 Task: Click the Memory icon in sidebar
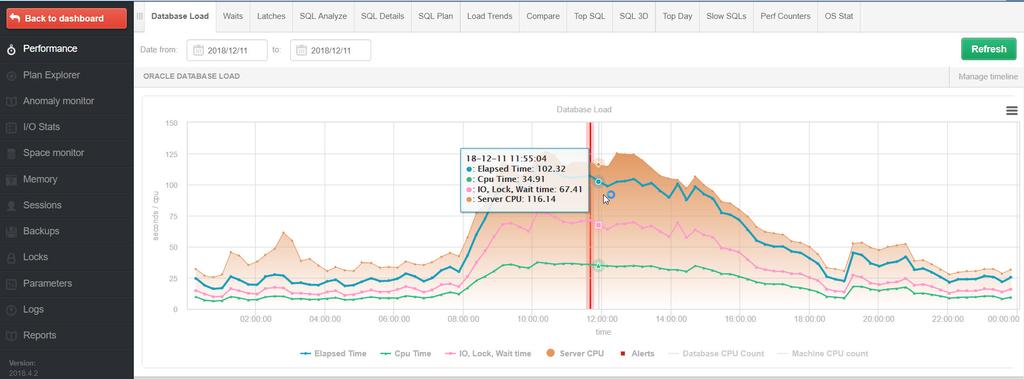click(x=11, y=180)
